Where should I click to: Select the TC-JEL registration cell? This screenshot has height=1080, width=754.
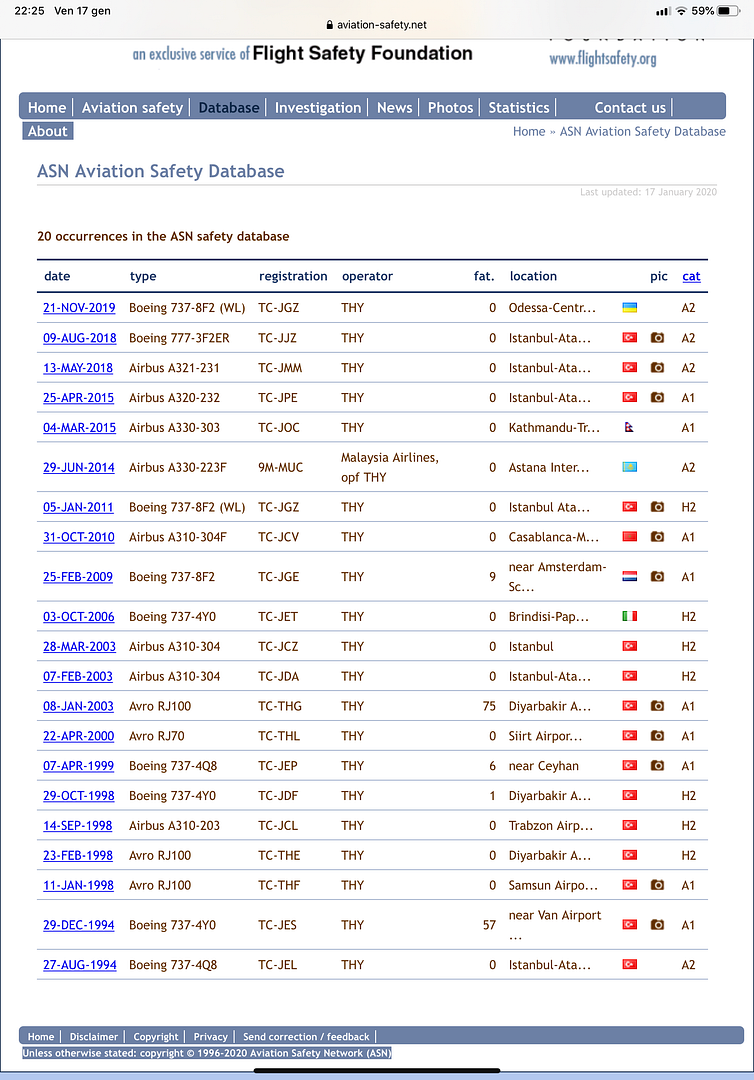[277, 964]
